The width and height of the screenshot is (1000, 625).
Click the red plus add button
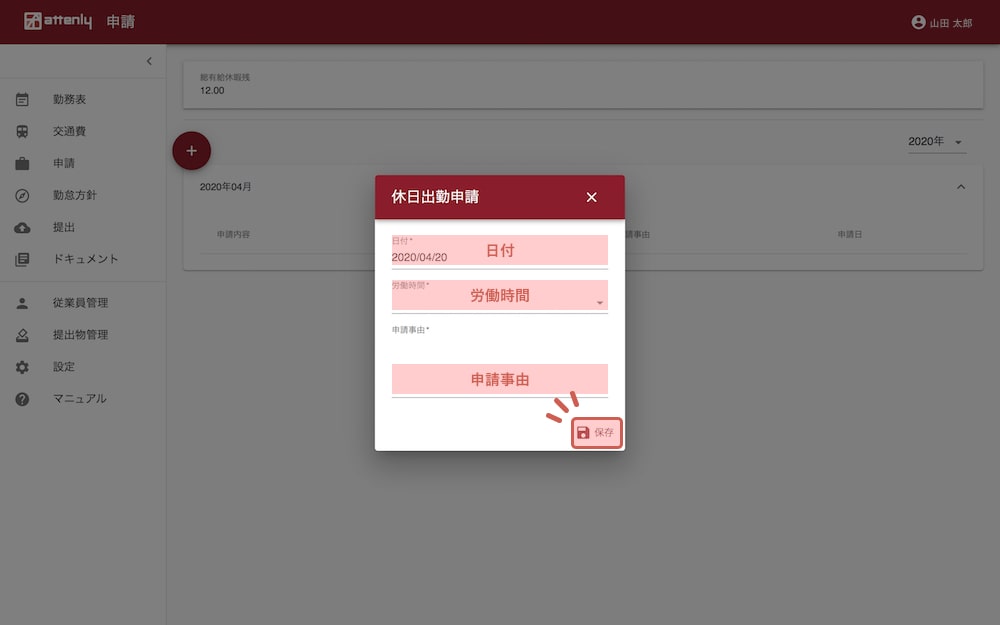192,151
